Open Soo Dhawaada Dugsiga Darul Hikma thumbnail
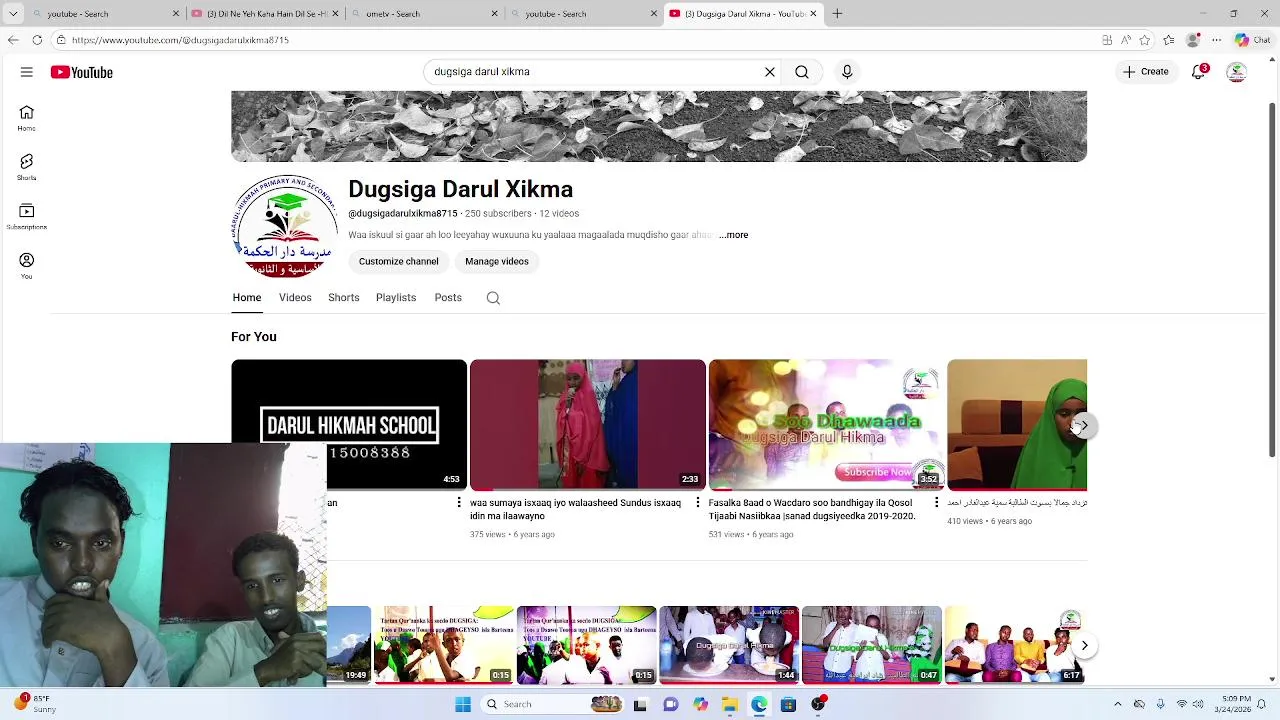The width and height of the screenshot is (1280, 720). 826,425
